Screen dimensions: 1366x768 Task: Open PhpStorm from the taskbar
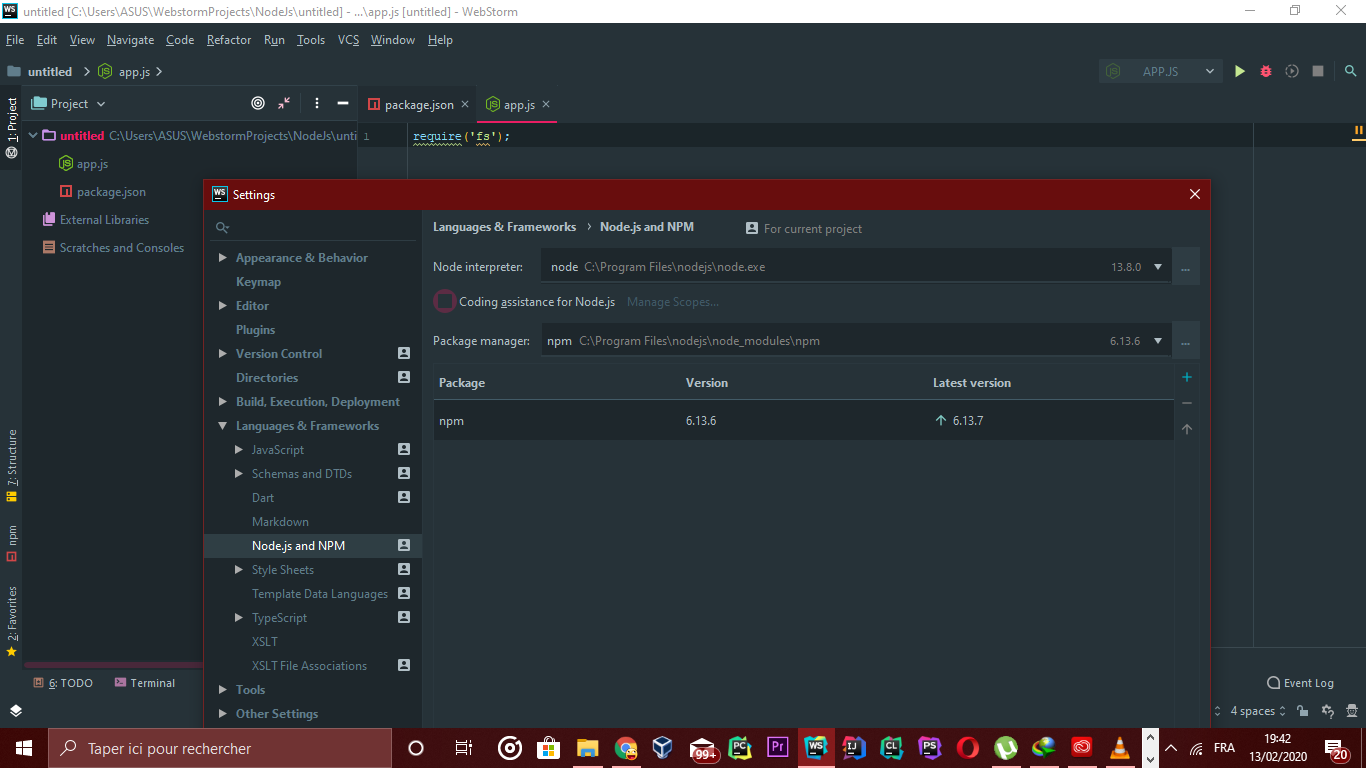(930, 748)
